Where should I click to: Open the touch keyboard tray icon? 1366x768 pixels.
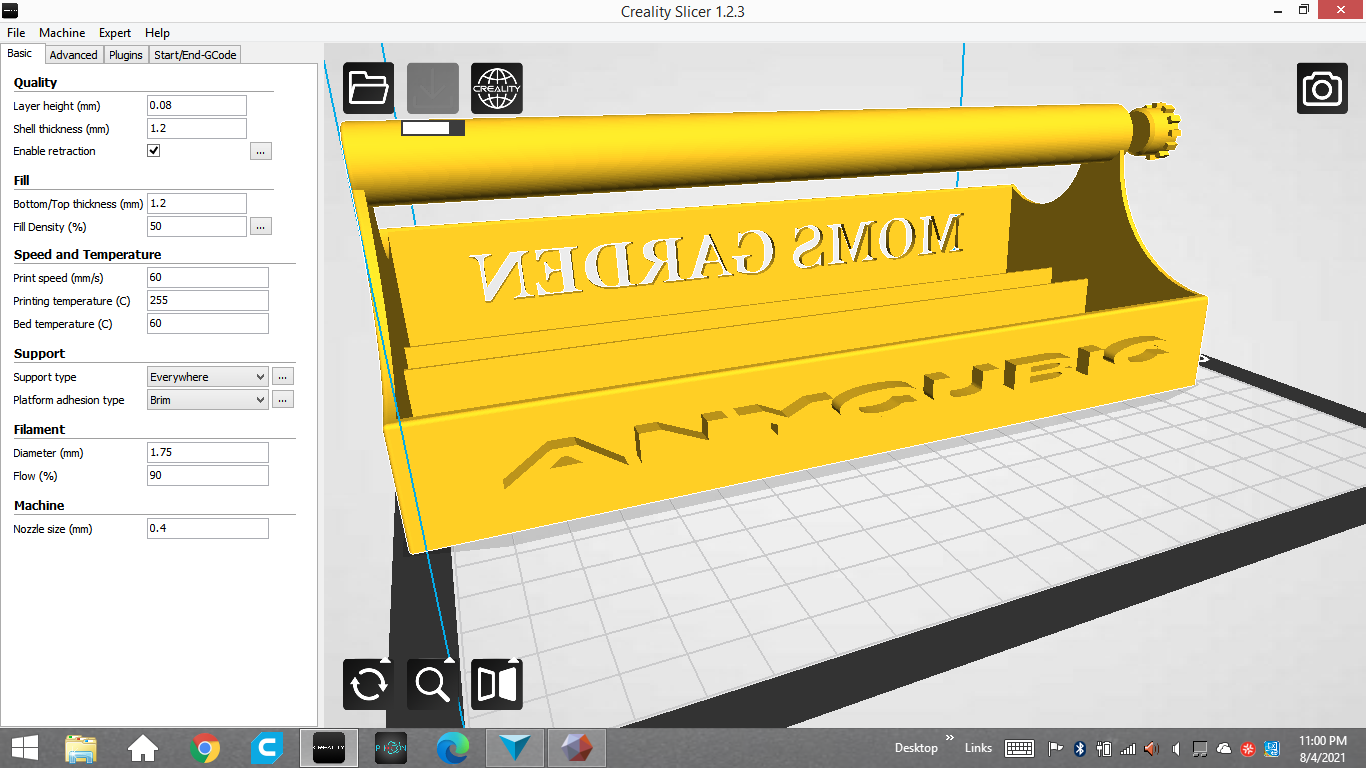[x=1019, y=748]
